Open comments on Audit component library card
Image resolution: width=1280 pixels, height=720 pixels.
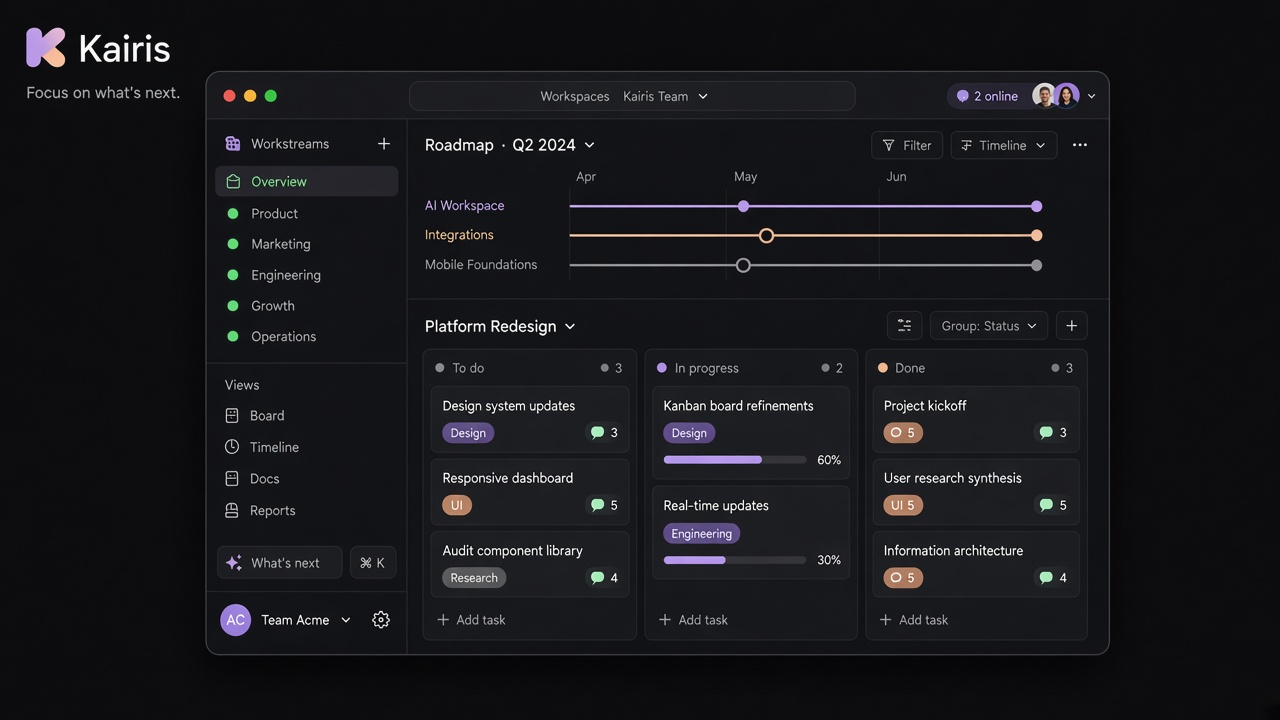(602, 578)
